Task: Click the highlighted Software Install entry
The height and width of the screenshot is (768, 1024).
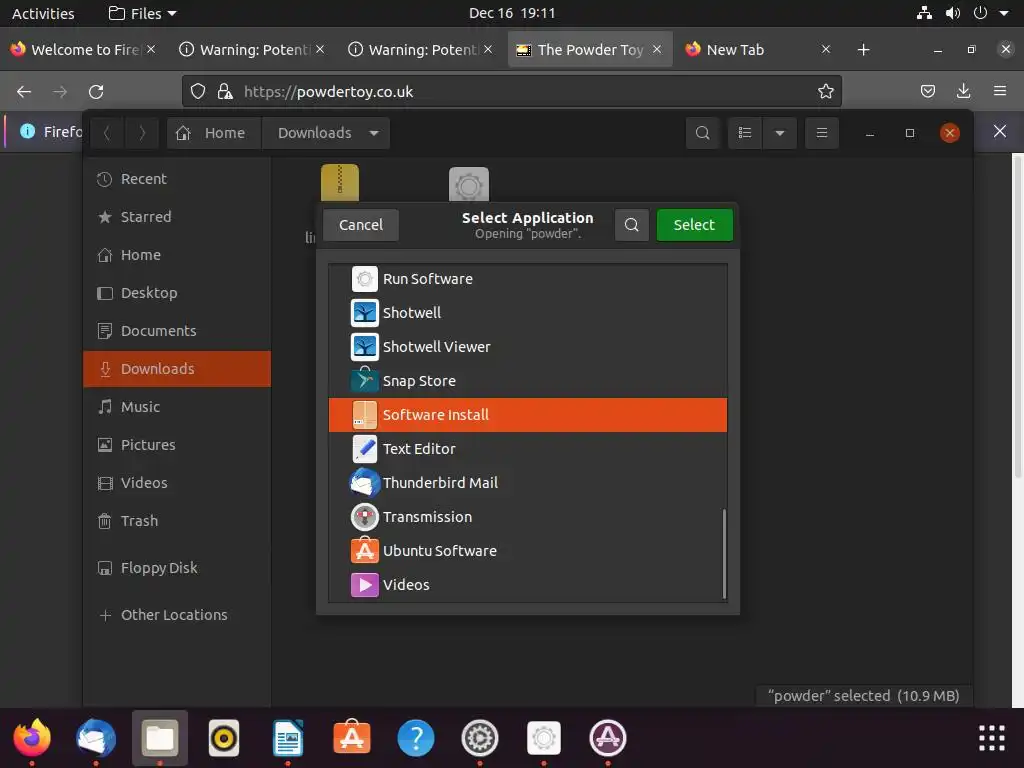Action: (528, 415)
